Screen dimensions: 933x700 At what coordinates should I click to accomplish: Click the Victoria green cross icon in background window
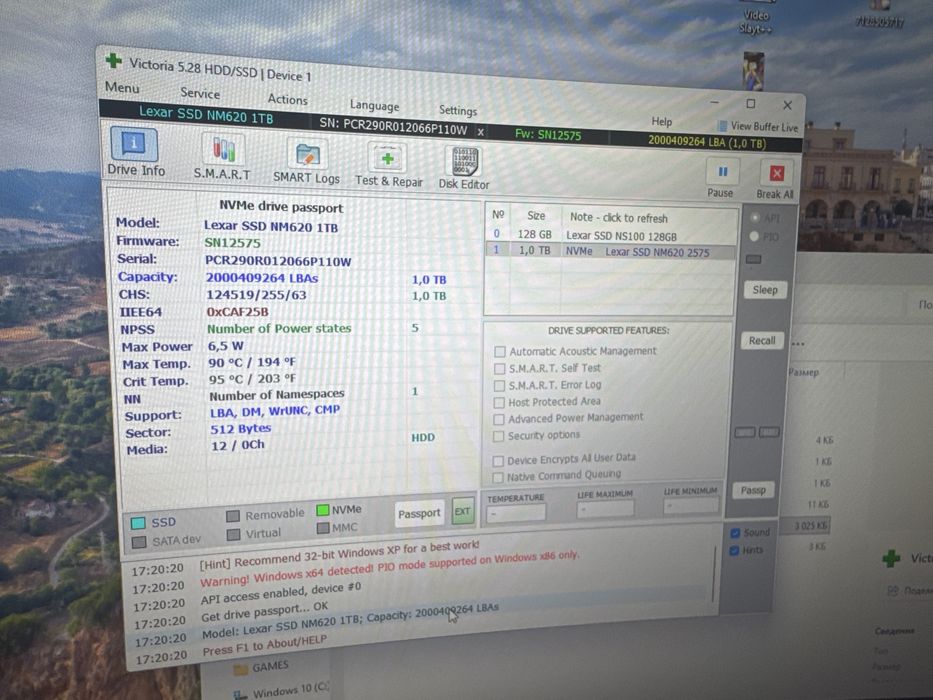click(x=891, y=558)
